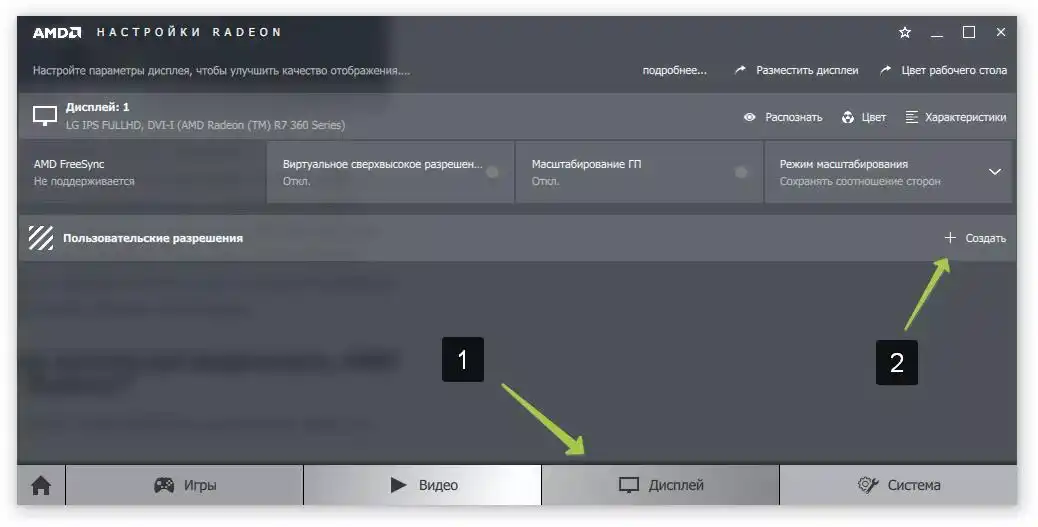Toggle Виртуальное сверхвысокое разрешение switch
This screenshot has width=1038, height=527.
click(x=492, y=172)
